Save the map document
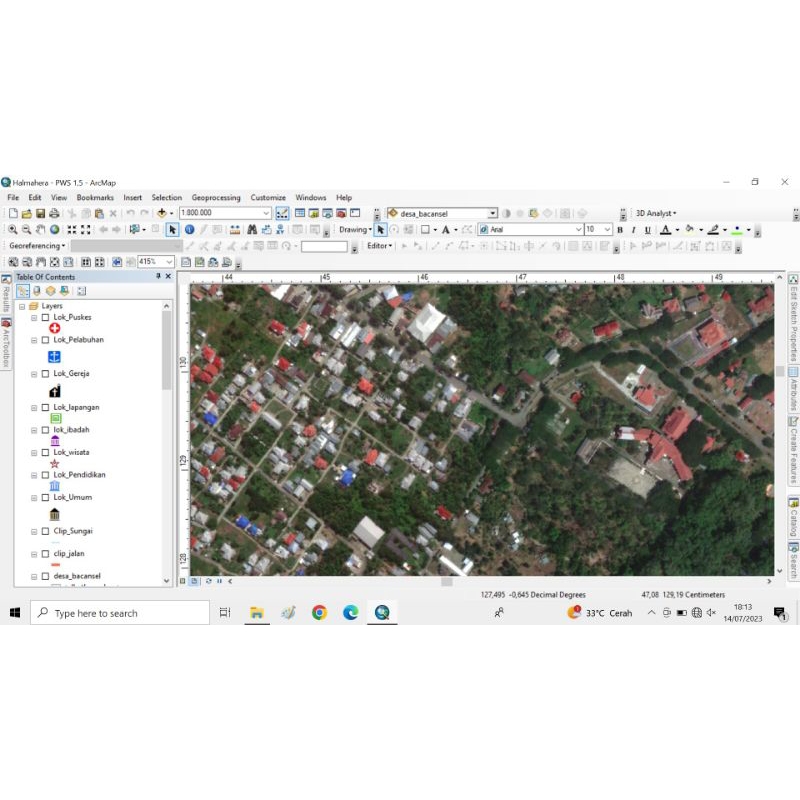The width and height of the screenshot is (800, 800). point(40,213)
